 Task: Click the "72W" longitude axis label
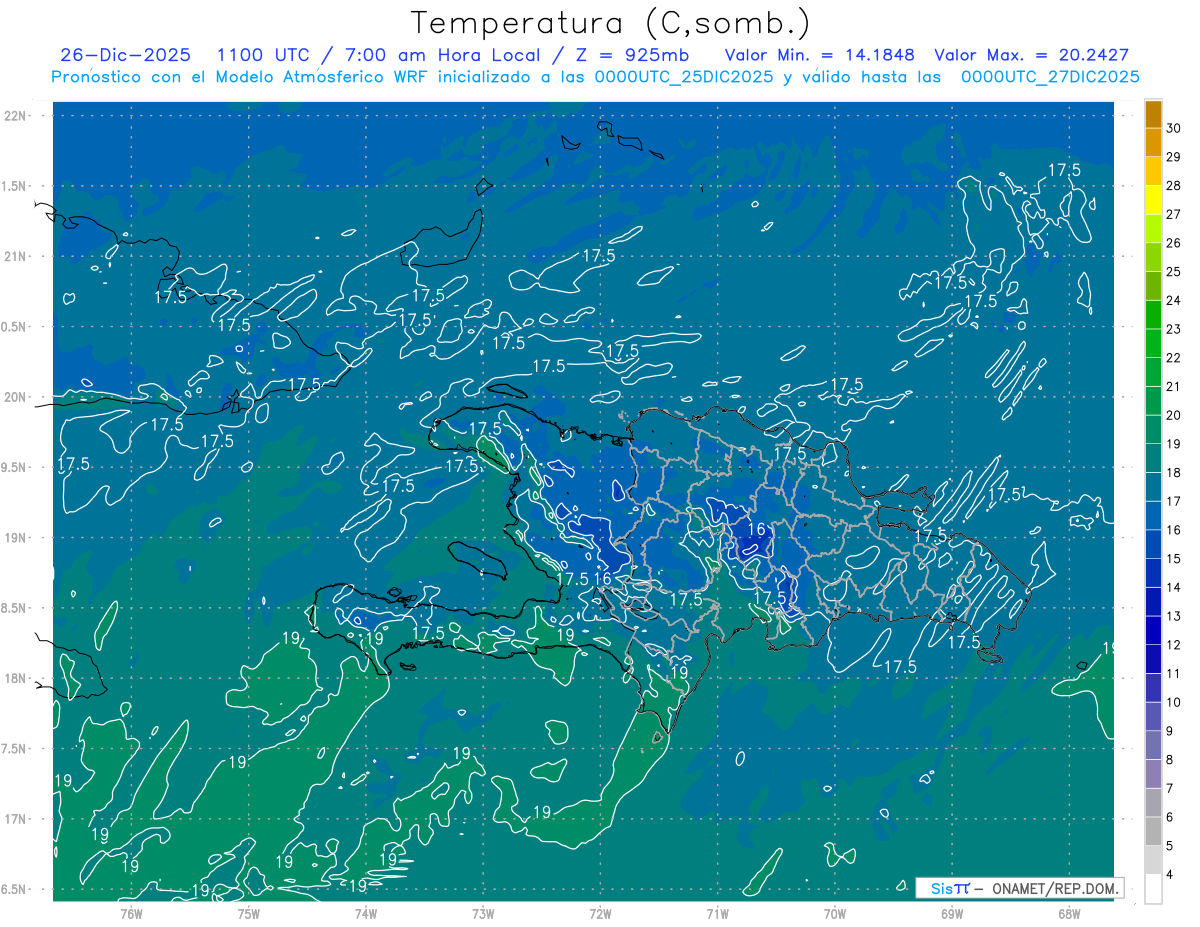pos(600,913)
